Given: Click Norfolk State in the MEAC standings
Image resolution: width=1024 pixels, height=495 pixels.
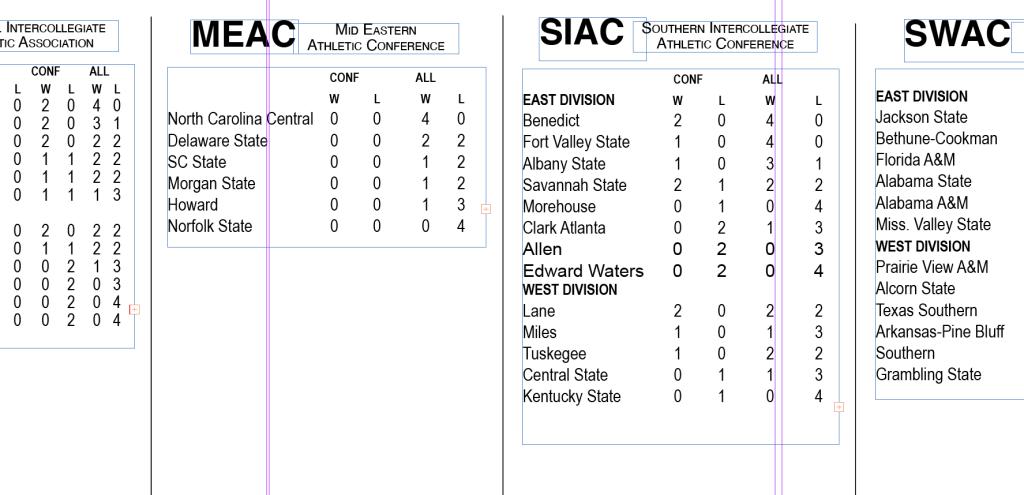Looking at the screenshot, I should [x=209, y=227].
